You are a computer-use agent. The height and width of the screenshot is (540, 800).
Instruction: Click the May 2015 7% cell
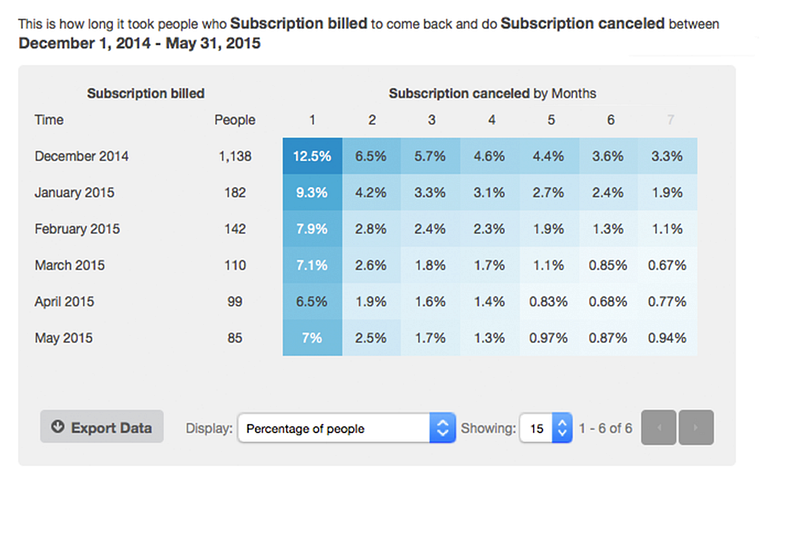312,338
